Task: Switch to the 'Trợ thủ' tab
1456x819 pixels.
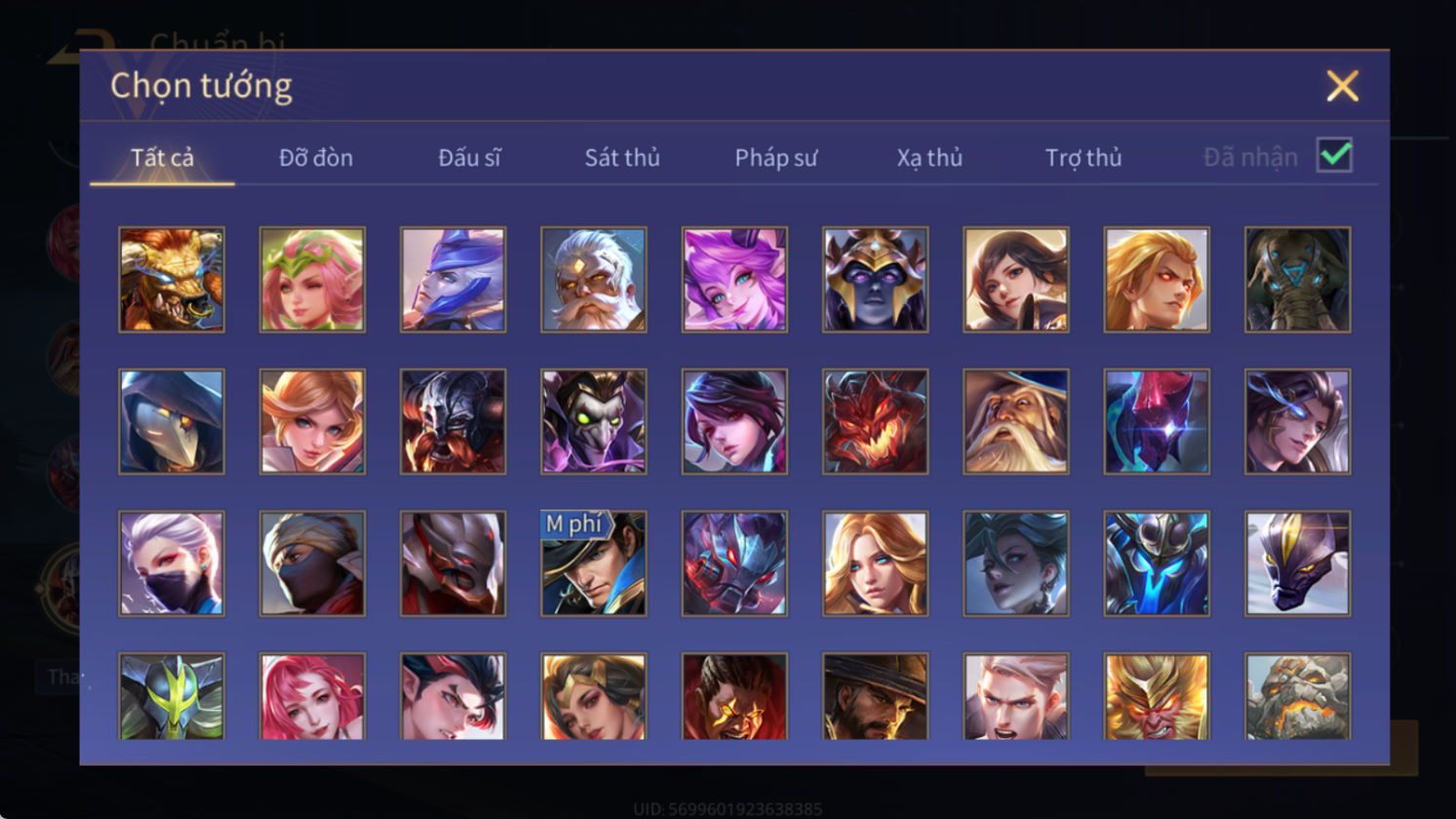Action: [x=1083, y=157]
